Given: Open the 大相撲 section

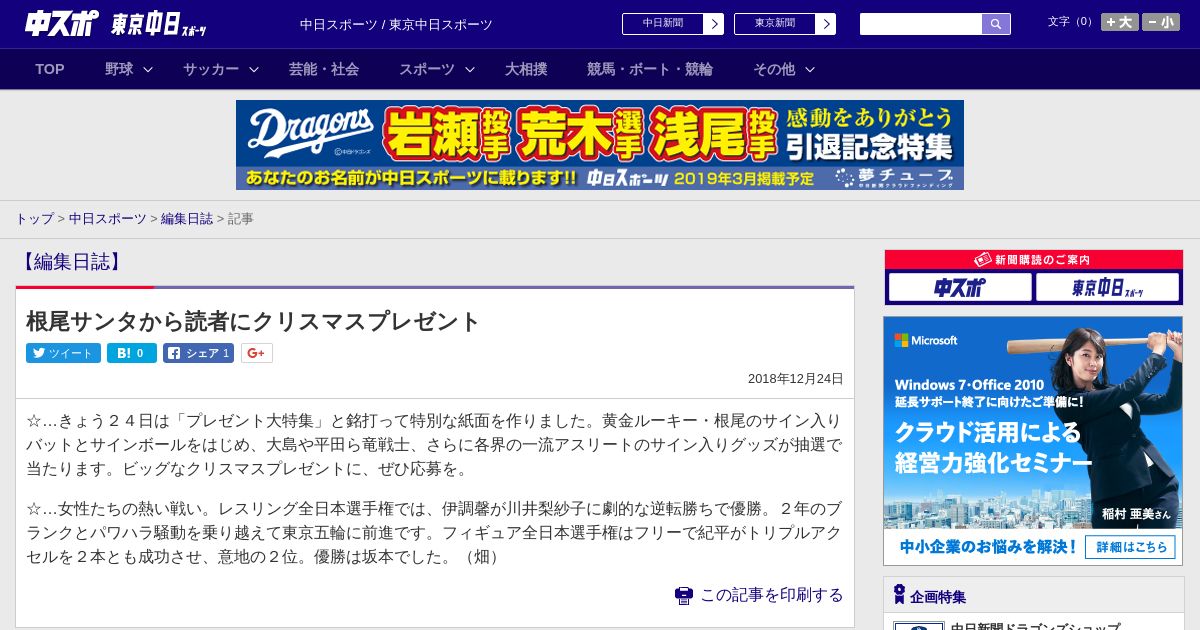Looking at the screenshot, I should tap(526, 69).
